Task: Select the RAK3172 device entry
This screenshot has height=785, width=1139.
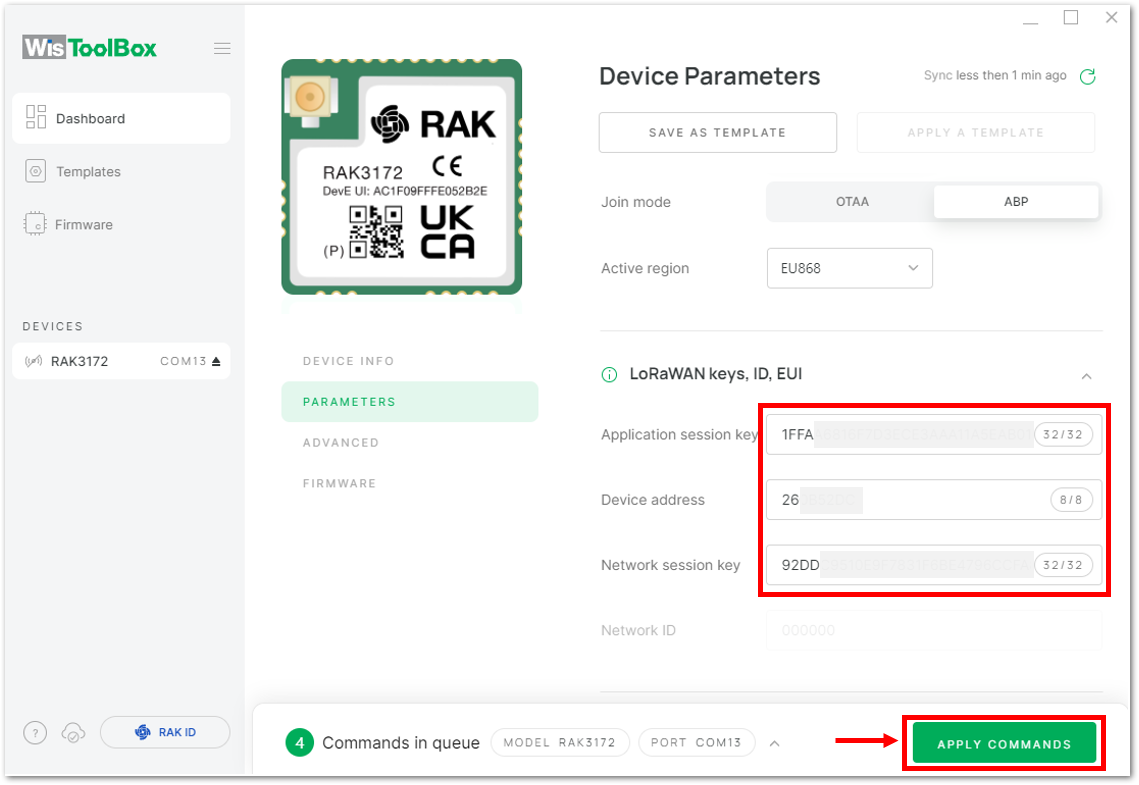Action: click(121, 361)
